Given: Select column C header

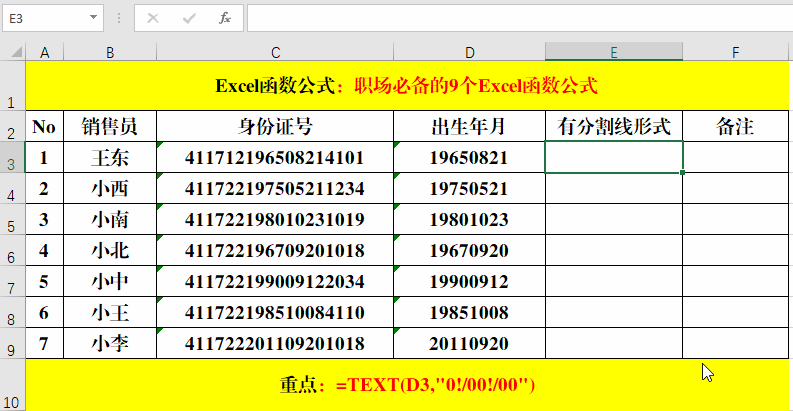Looking at the screenshot, I should (275, 52).
